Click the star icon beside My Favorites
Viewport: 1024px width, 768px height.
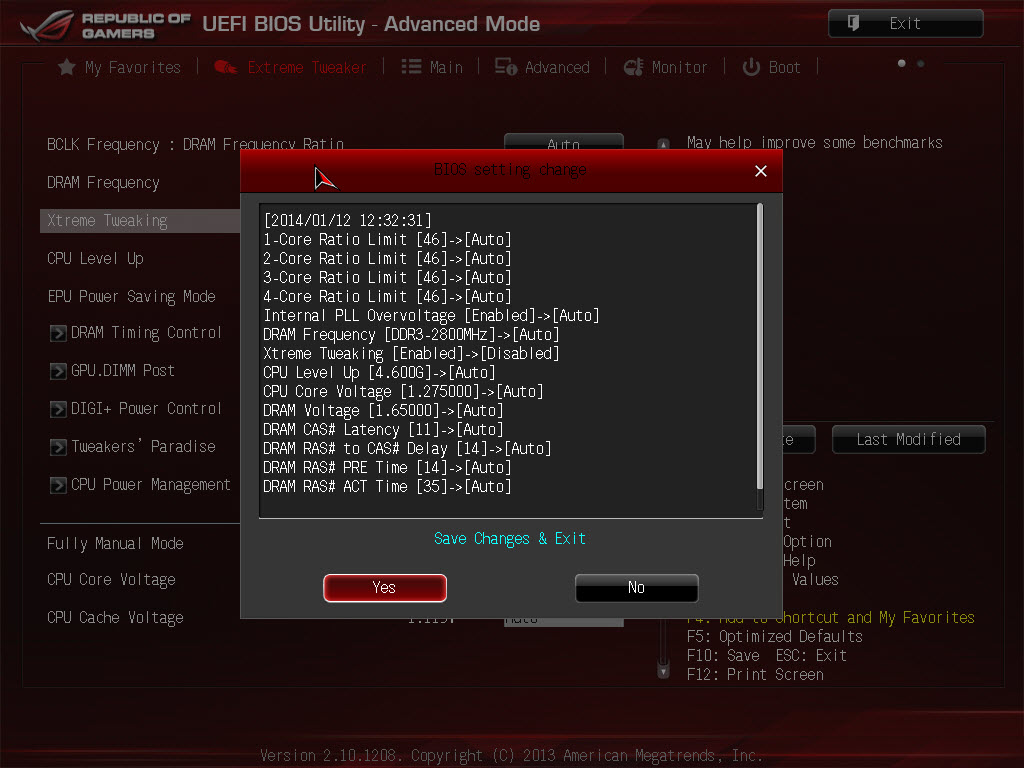pyautogui.click(x=66, y=67)
